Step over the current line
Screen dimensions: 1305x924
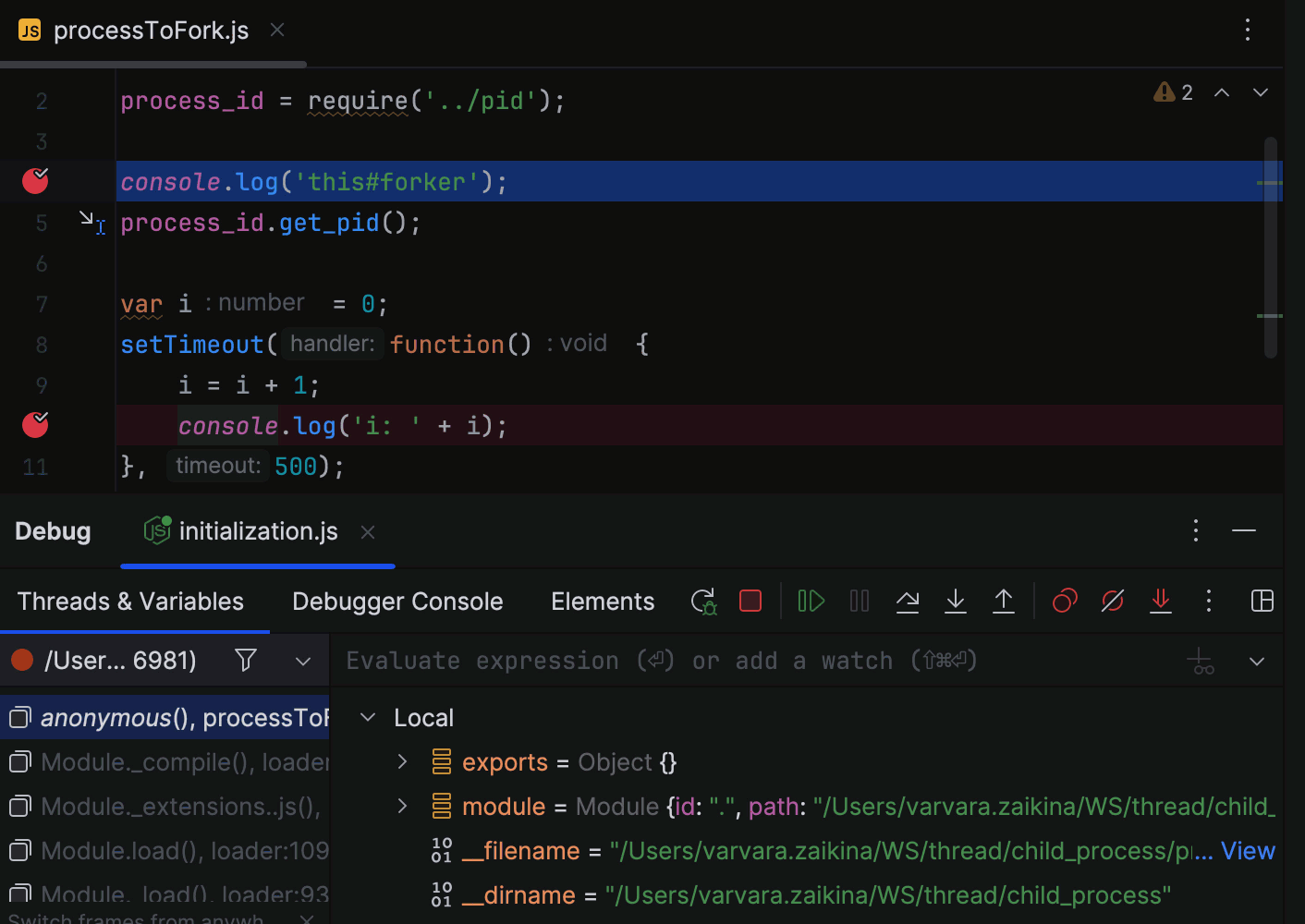pyautogui.click(x=908, y=601)
